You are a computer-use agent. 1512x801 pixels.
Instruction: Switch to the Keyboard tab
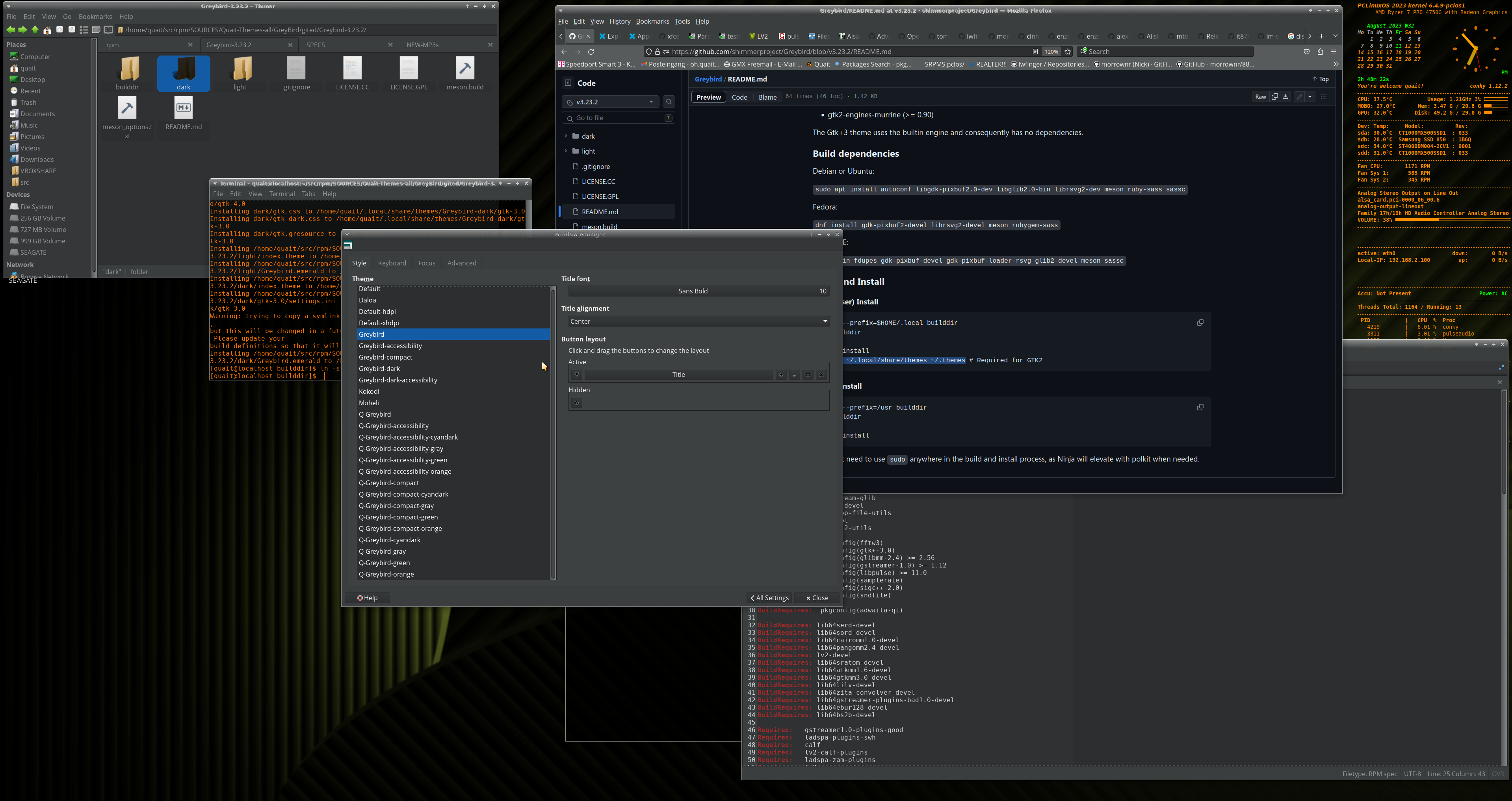(392, 263)
